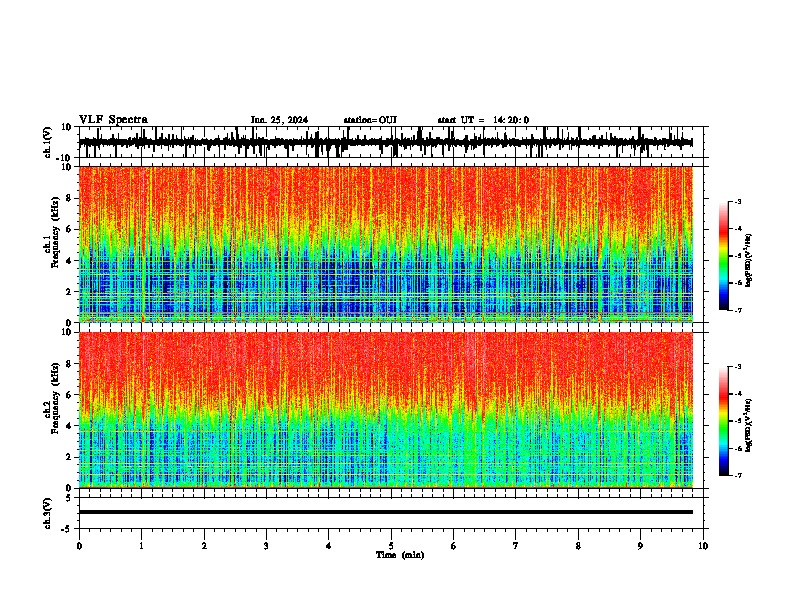This screenshot has height=612, width=792.
Task: Click the time axis tick "0"
Action: 79,546
